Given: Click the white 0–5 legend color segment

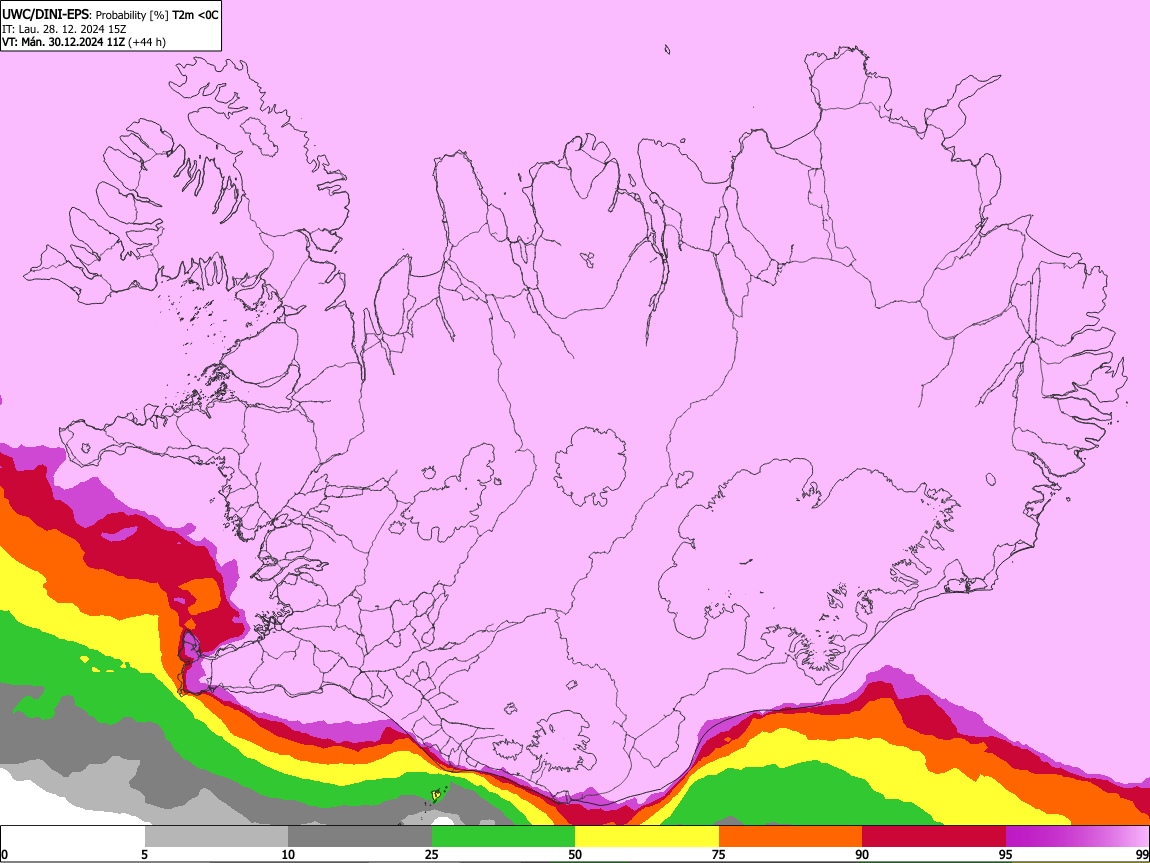Looking at the screenshot, I should pyautogui.click(x=73, y=837).
